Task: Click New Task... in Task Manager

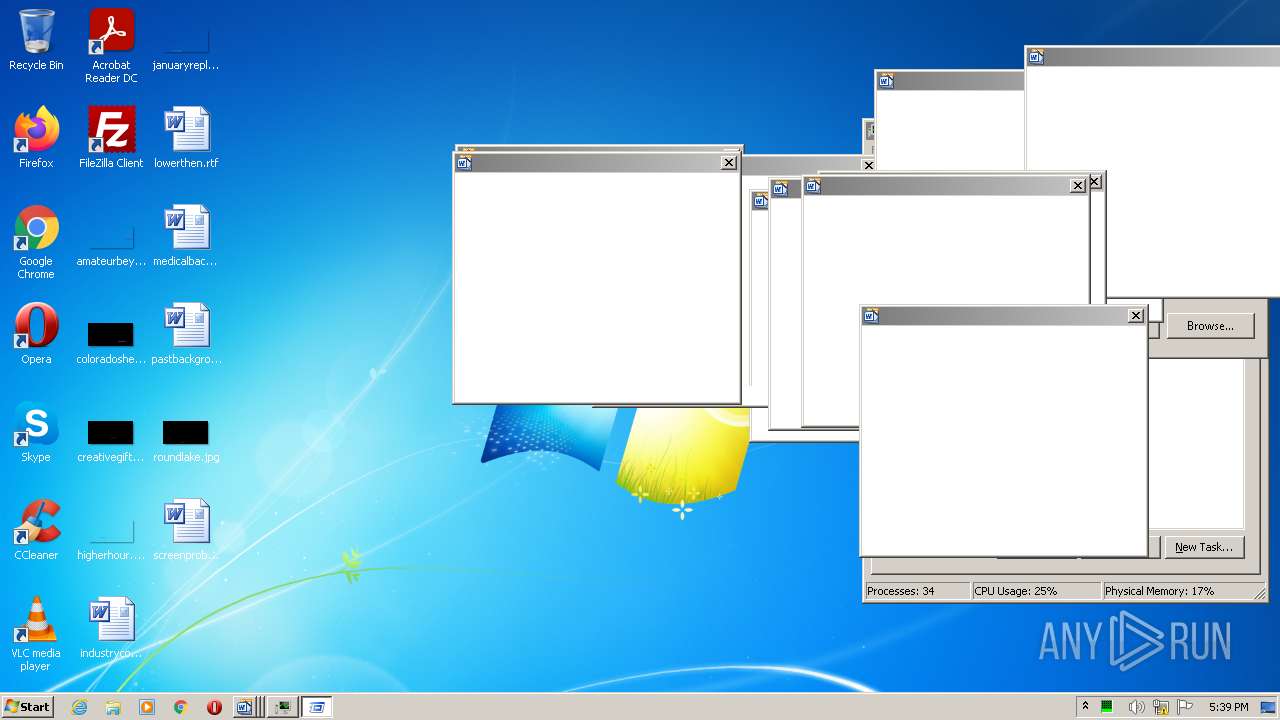Action: click(x=1204, y=547)
